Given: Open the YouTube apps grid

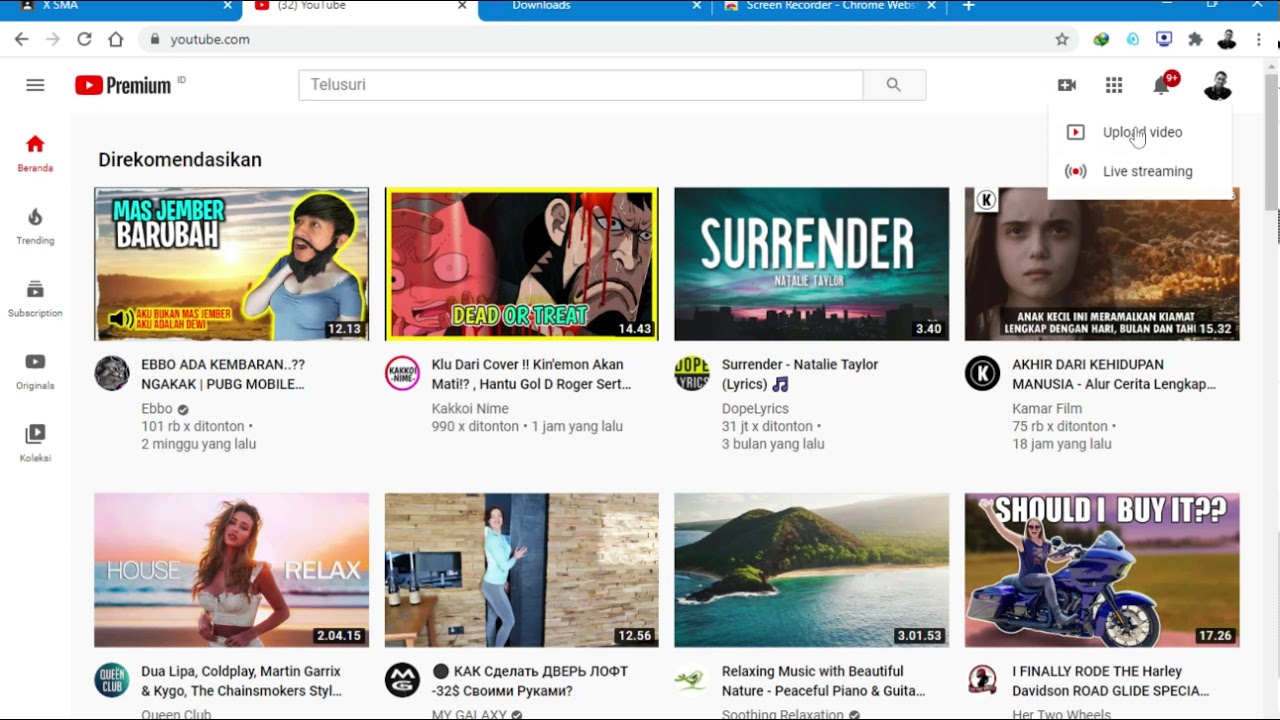Looking at the screenshot, I should tap(1114, 85).
